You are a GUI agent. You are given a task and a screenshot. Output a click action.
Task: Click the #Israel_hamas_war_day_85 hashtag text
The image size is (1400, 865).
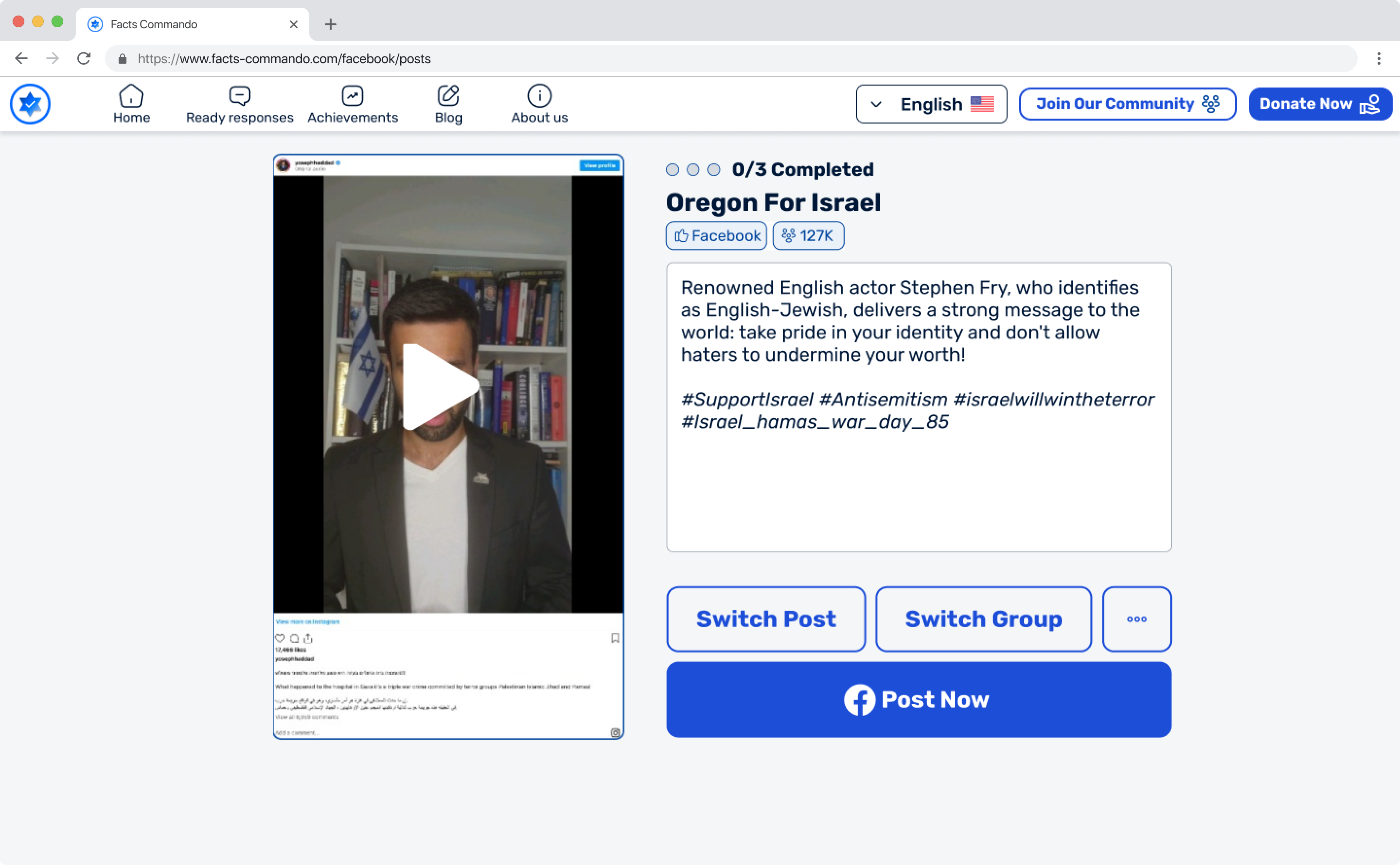pos(815,422)
